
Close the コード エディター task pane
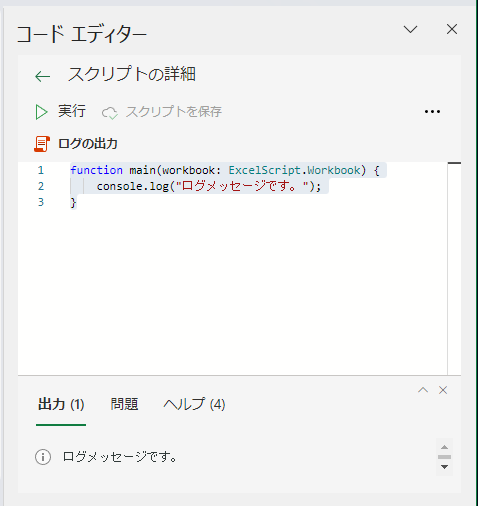pos(452,29)
